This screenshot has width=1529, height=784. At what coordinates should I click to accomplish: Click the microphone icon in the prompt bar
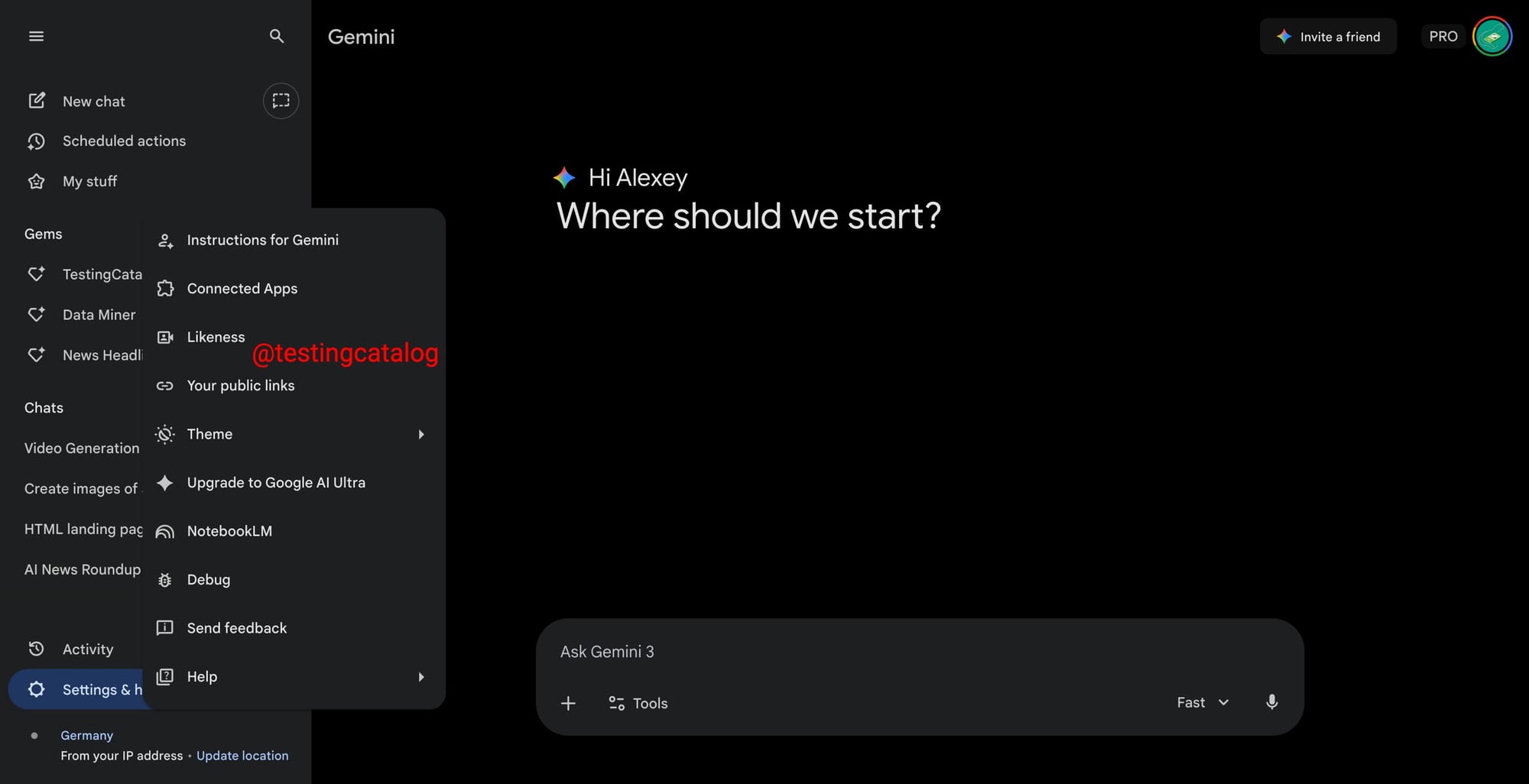1271,702
